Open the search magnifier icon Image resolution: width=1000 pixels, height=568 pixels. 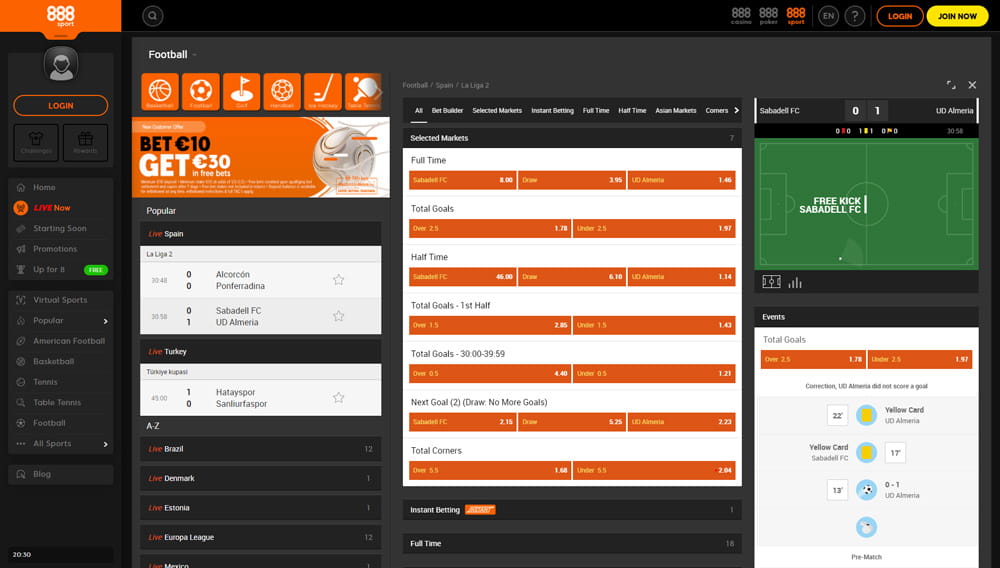[152, 16]
